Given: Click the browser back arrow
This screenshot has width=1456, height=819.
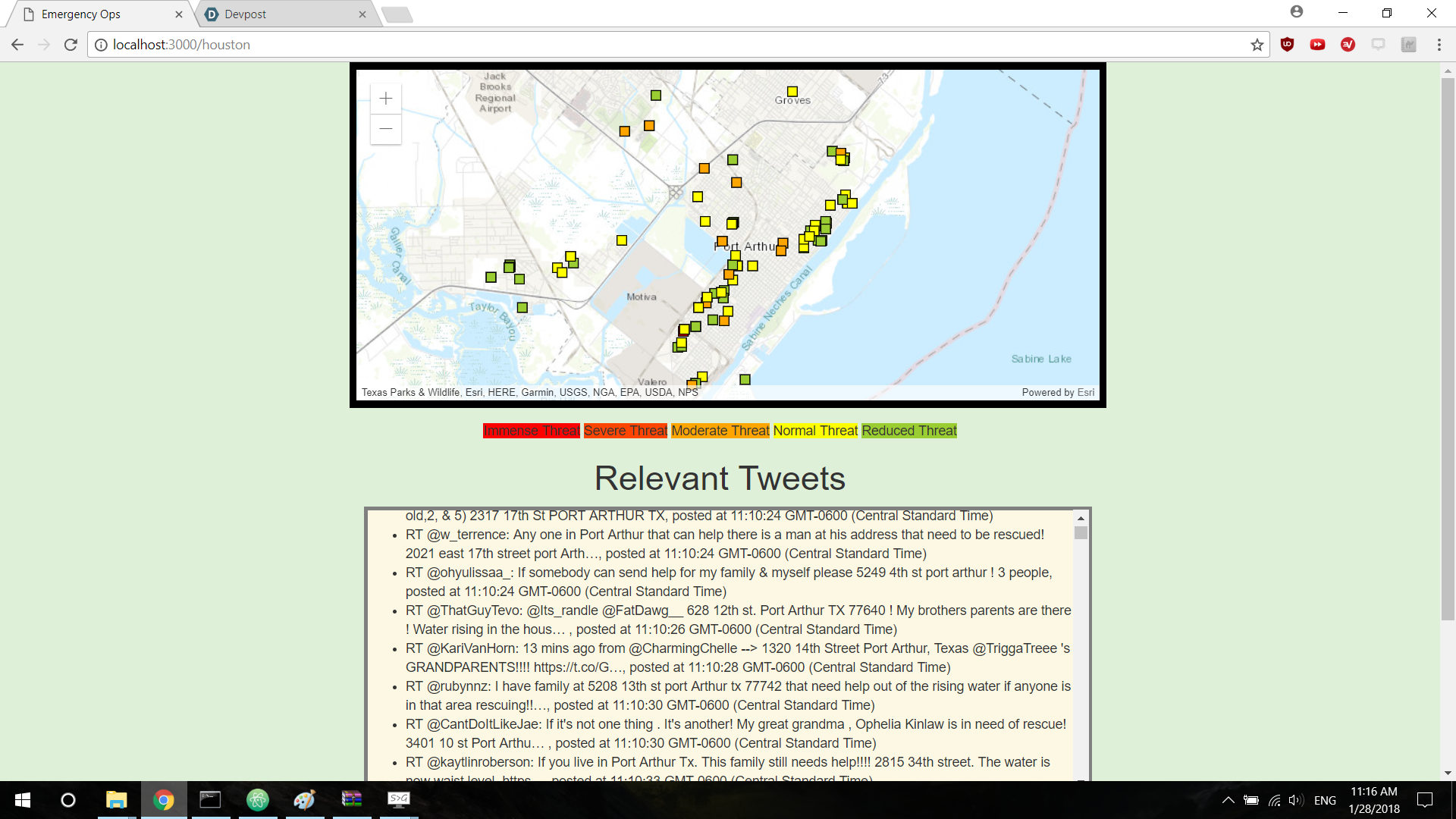Looking at the screenshot, I should (x=17, y=45).
